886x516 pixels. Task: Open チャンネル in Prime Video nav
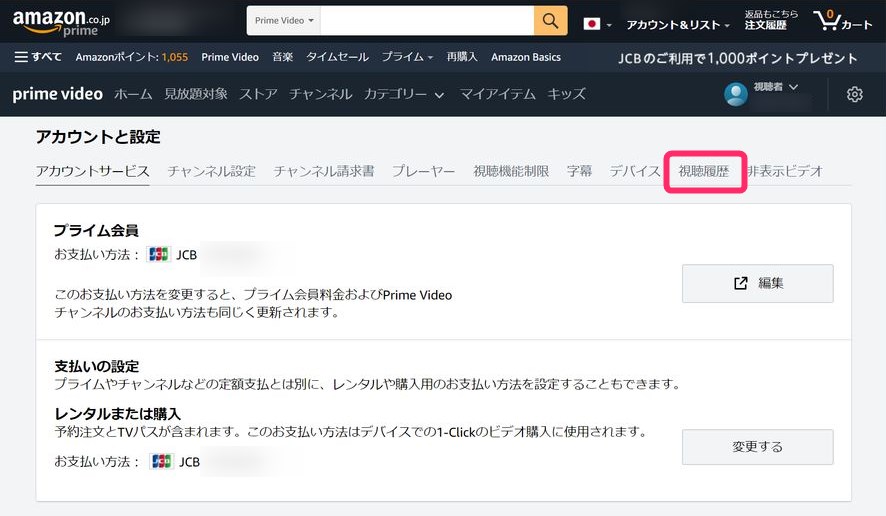[320, 94]
